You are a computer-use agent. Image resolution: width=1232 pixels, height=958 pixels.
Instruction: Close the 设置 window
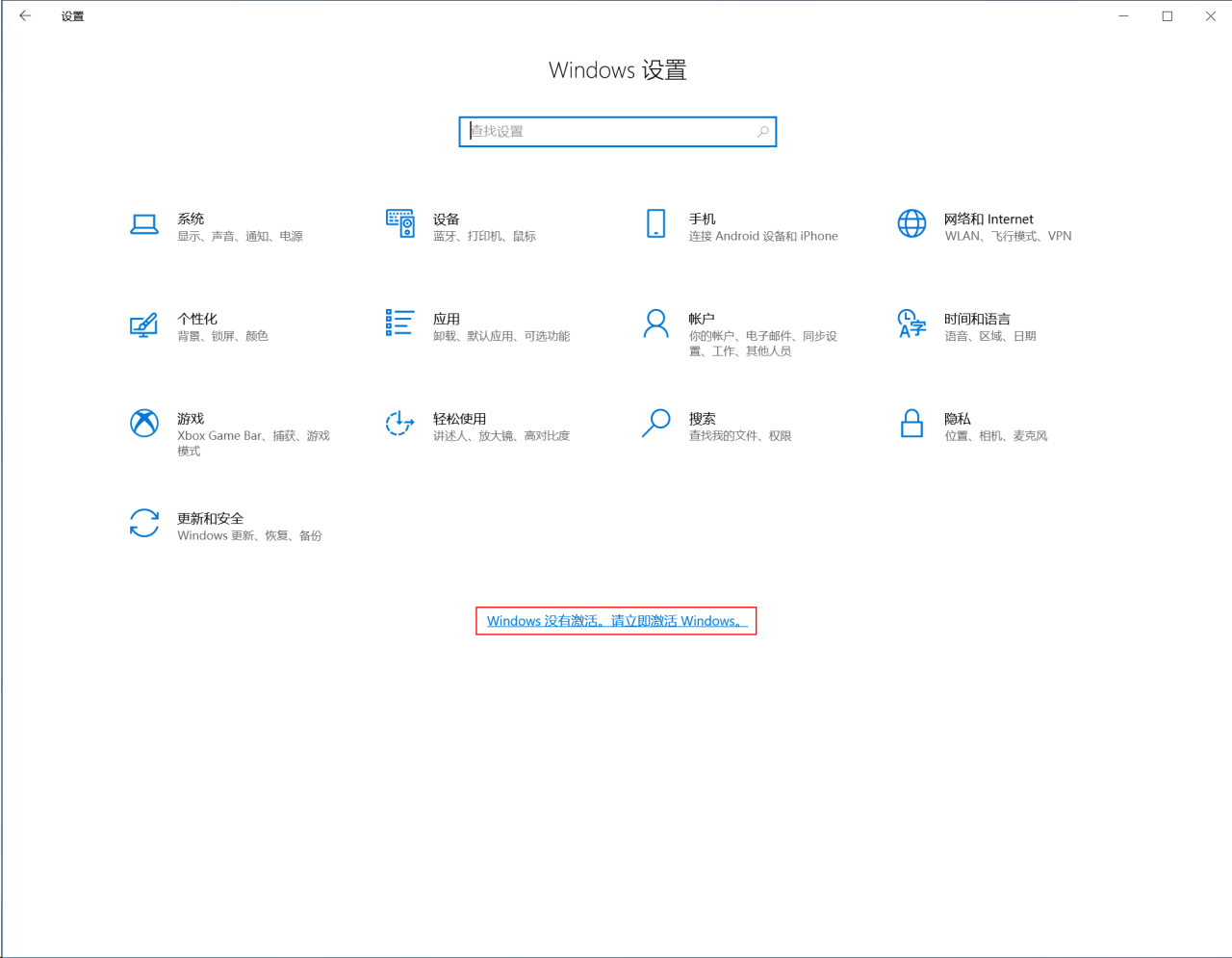(x=1211, y=15)
